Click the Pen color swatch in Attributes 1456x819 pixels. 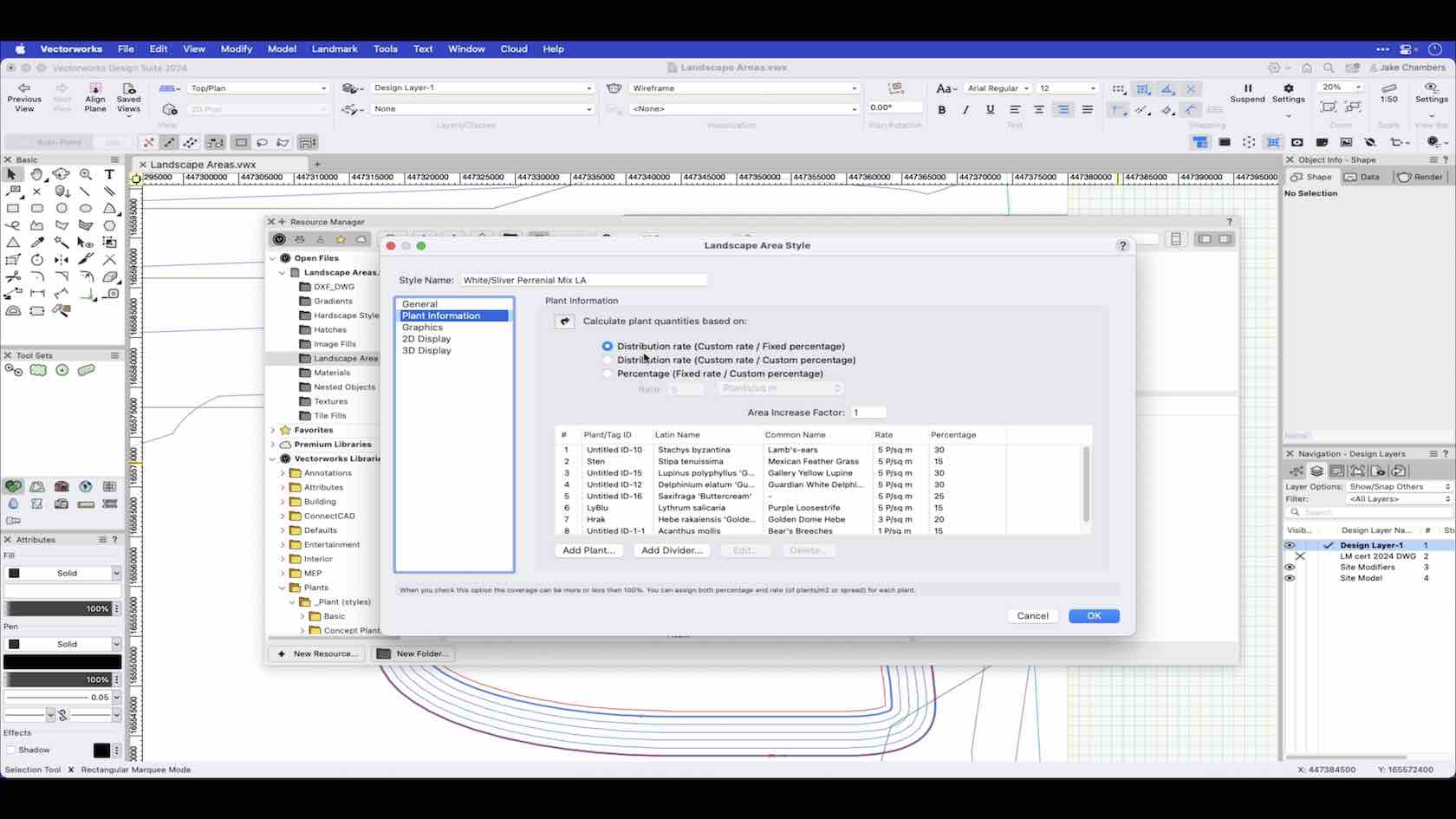(x=62, y=662)
